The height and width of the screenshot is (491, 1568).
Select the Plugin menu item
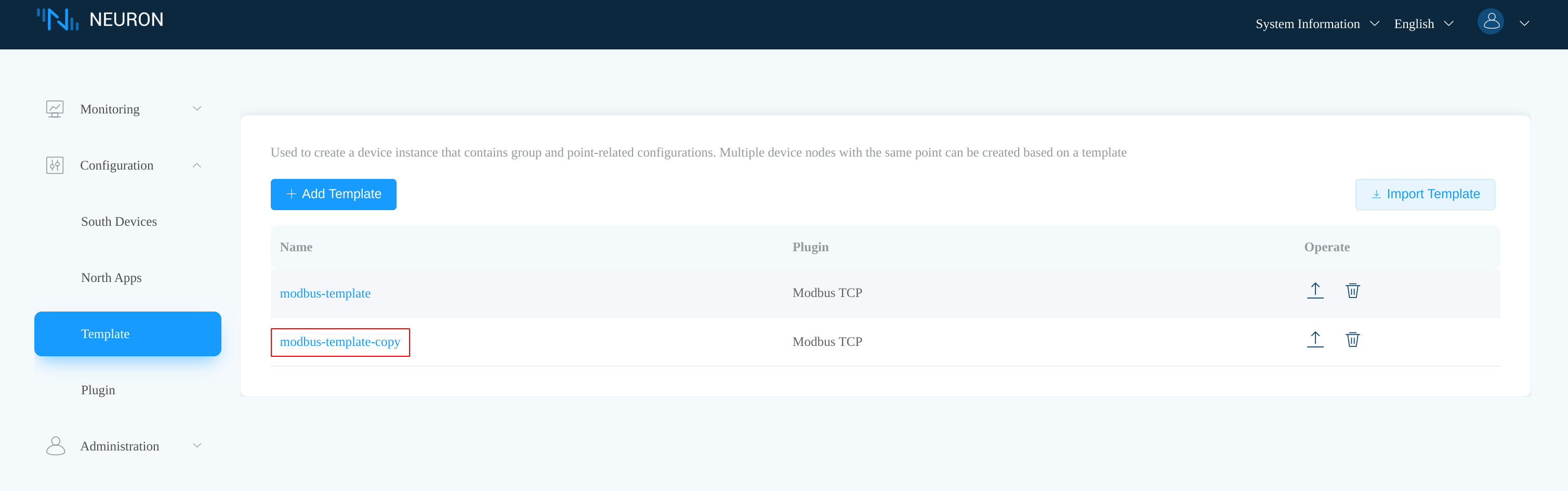click(x=98, y=390)
